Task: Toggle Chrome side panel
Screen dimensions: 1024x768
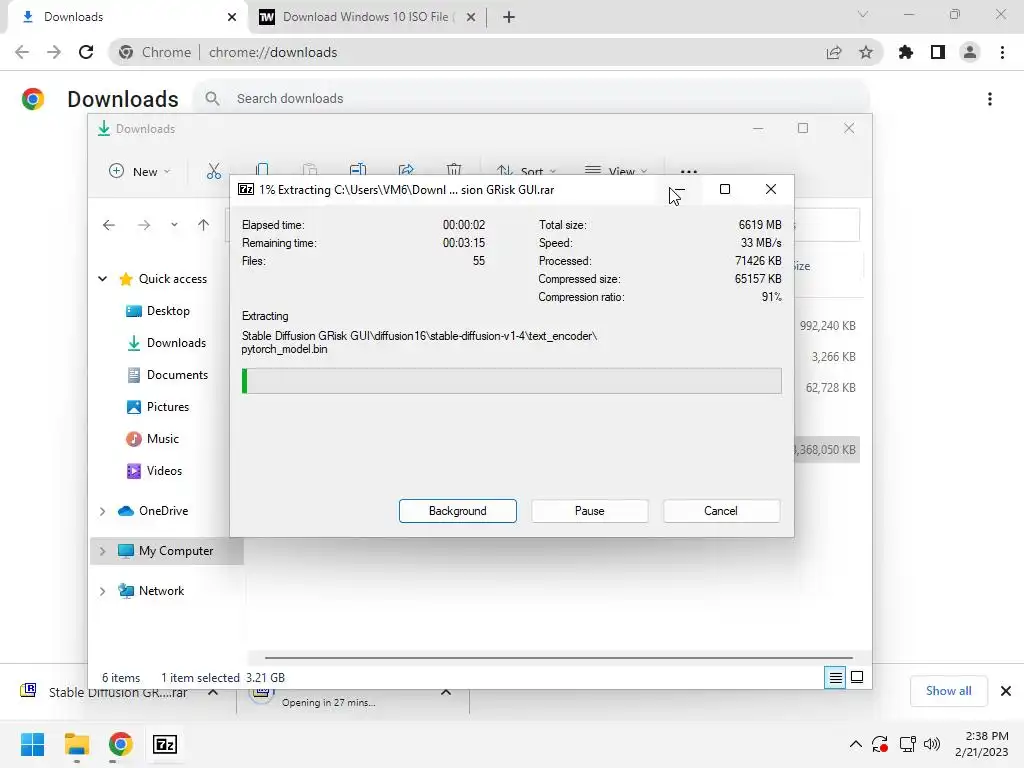Action: (938, 52)
